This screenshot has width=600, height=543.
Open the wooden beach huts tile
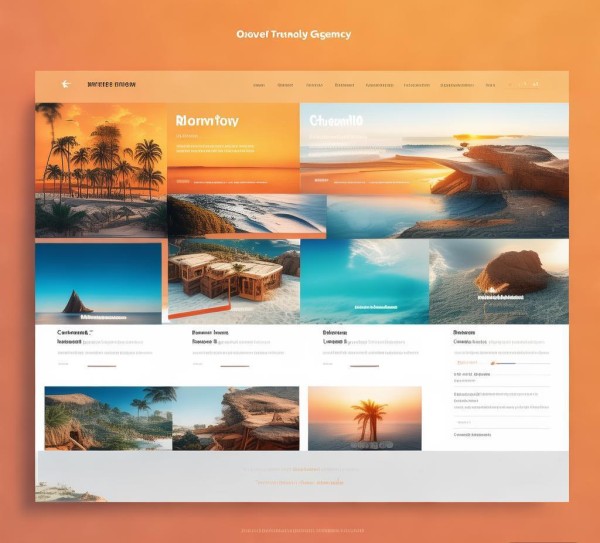(232, 278)
